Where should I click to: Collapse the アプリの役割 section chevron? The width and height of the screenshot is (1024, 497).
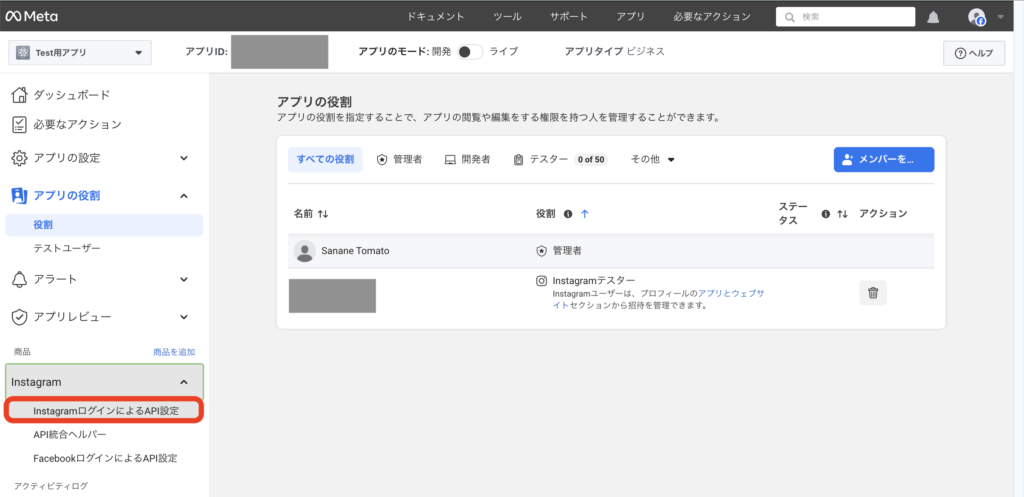[x=184, y=195]
